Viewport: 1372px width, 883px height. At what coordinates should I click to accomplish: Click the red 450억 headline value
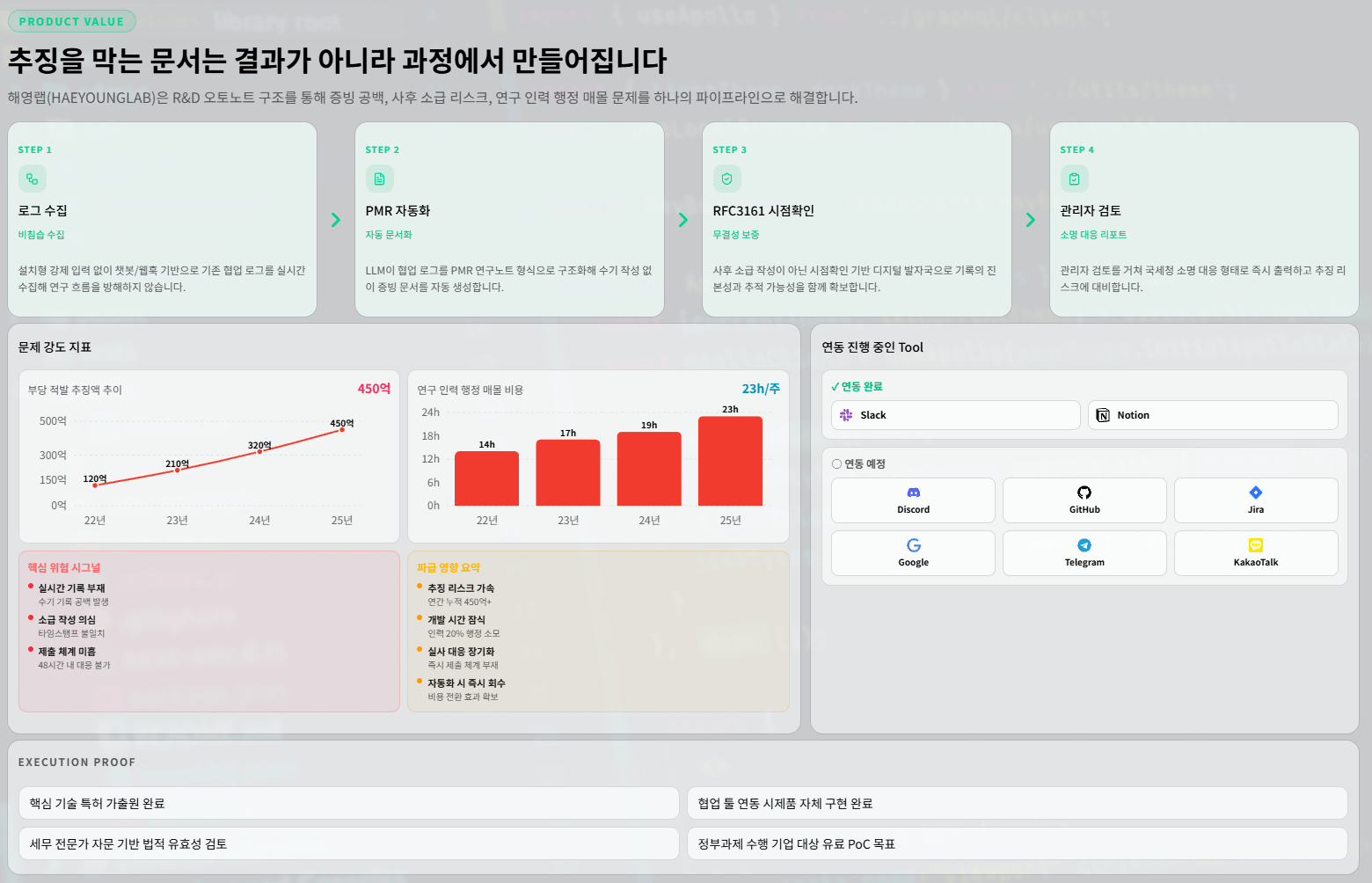[x=374, y=389]
